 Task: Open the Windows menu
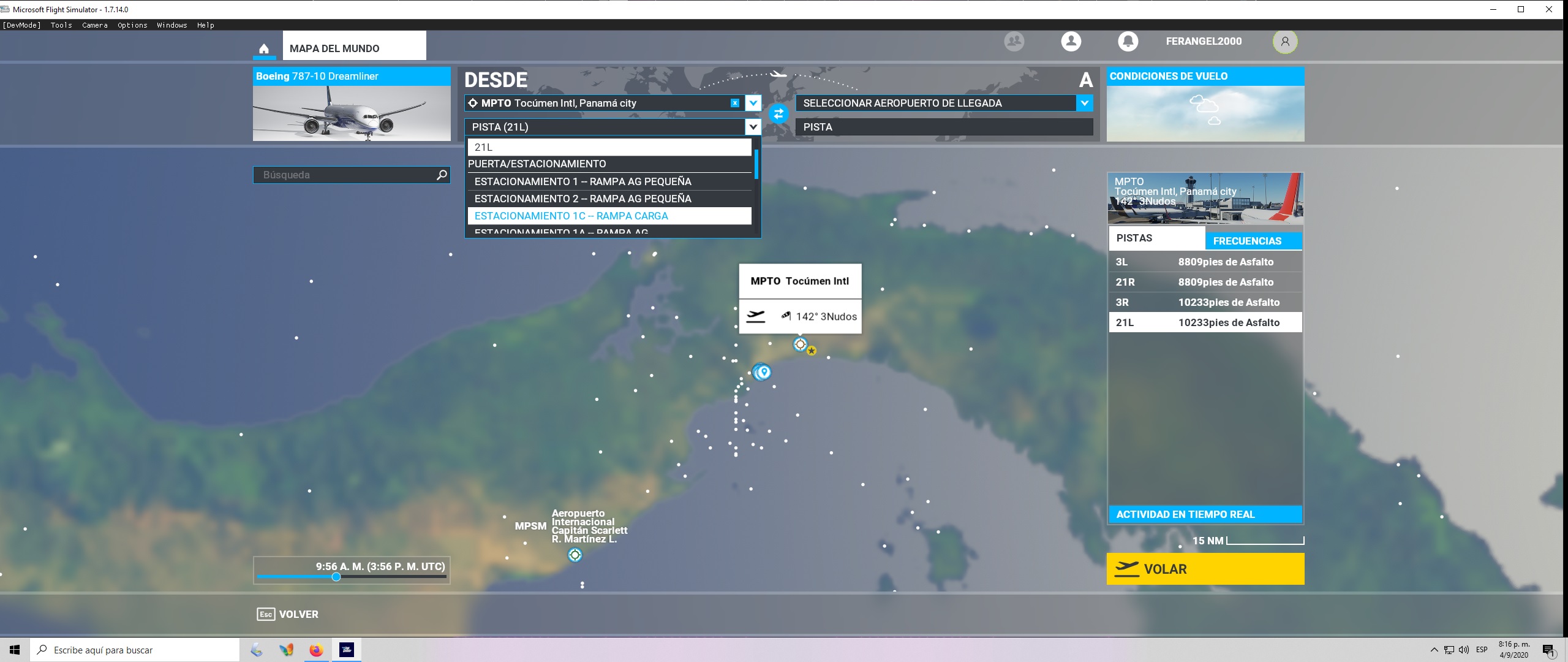[x=172, y=25]
